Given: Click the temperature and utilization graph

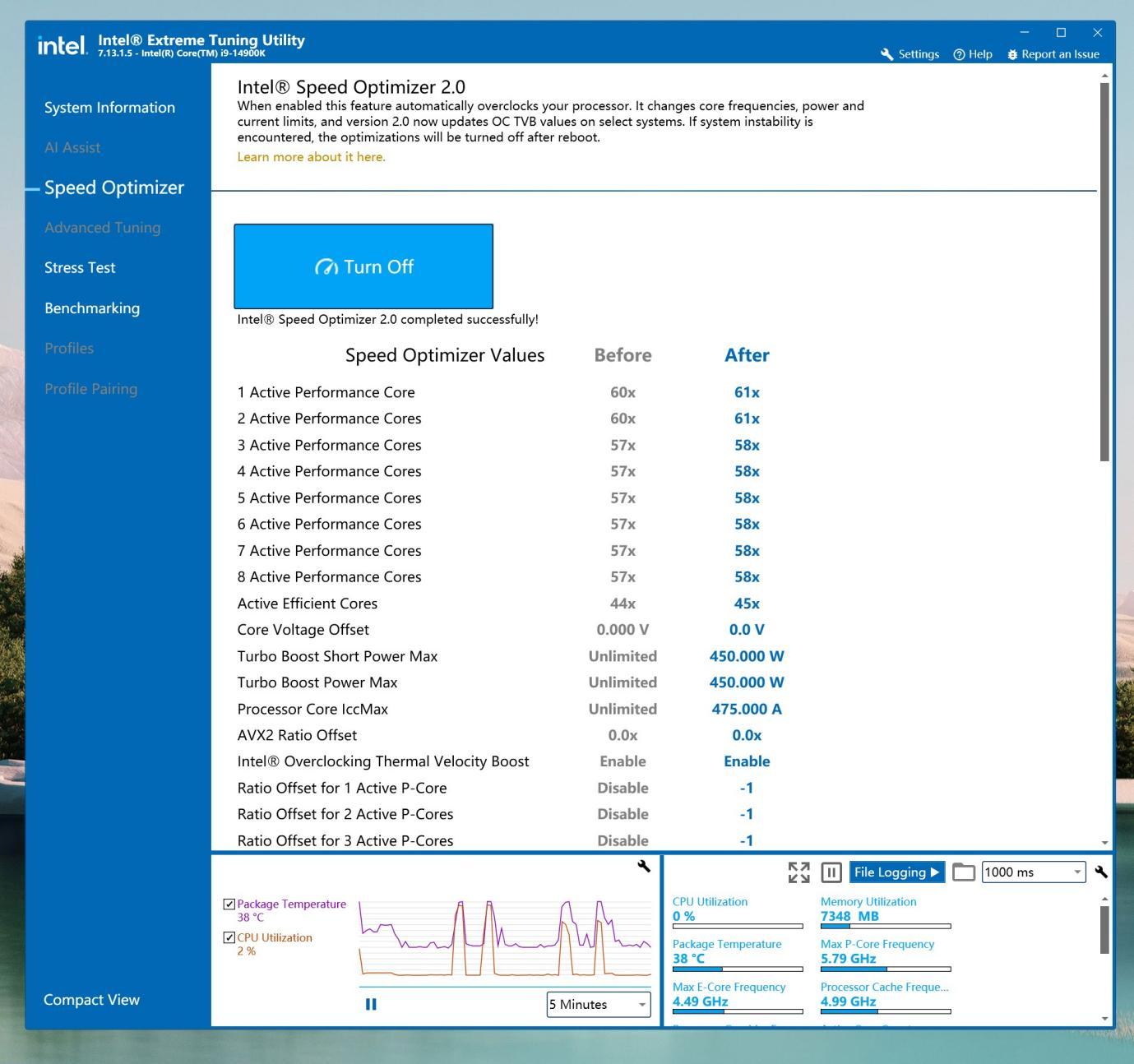Looking at the screenshot, I should tap(505, 938).
